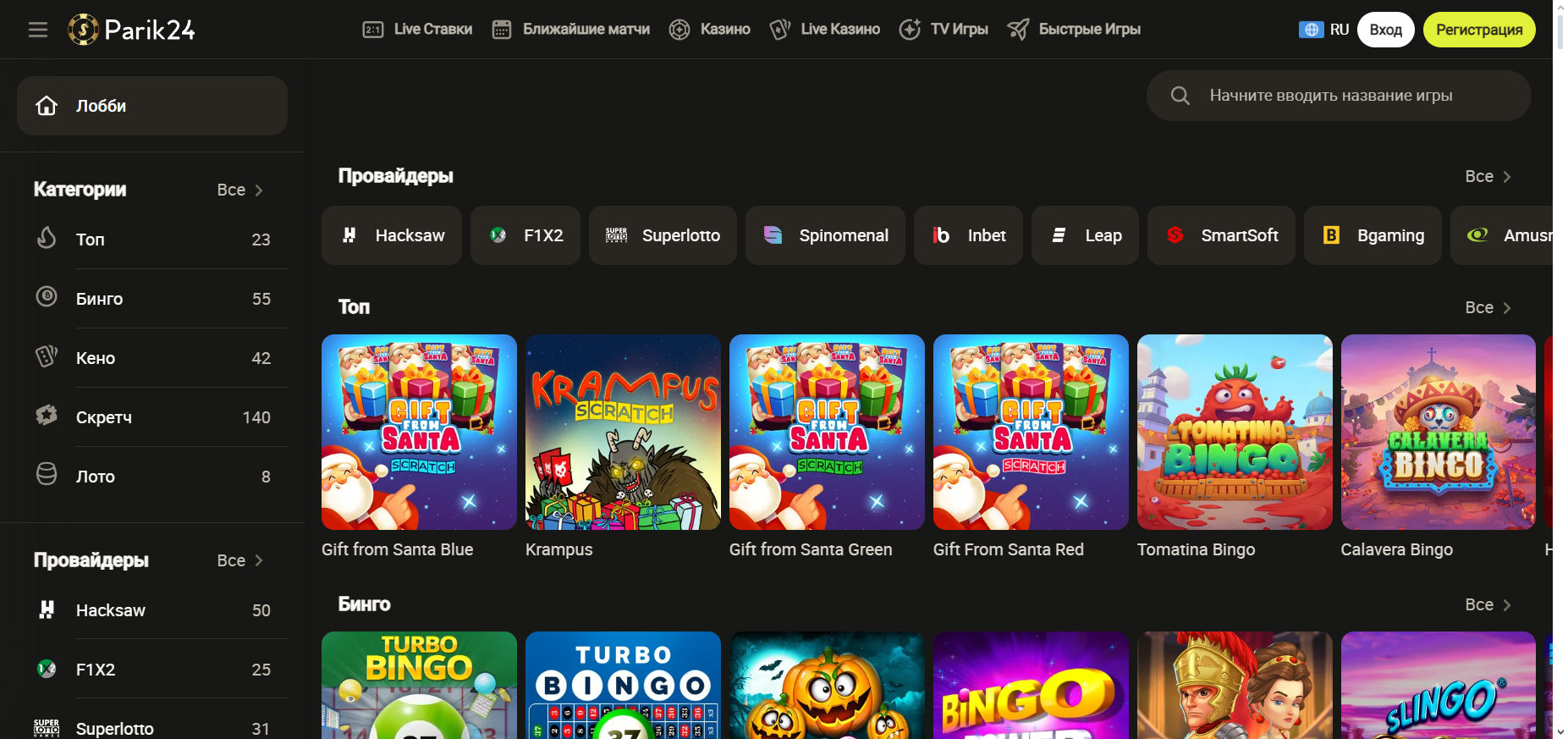Open Slingo game thumbnail
The image size is (1568, 739).
[x=1439, y=686]
